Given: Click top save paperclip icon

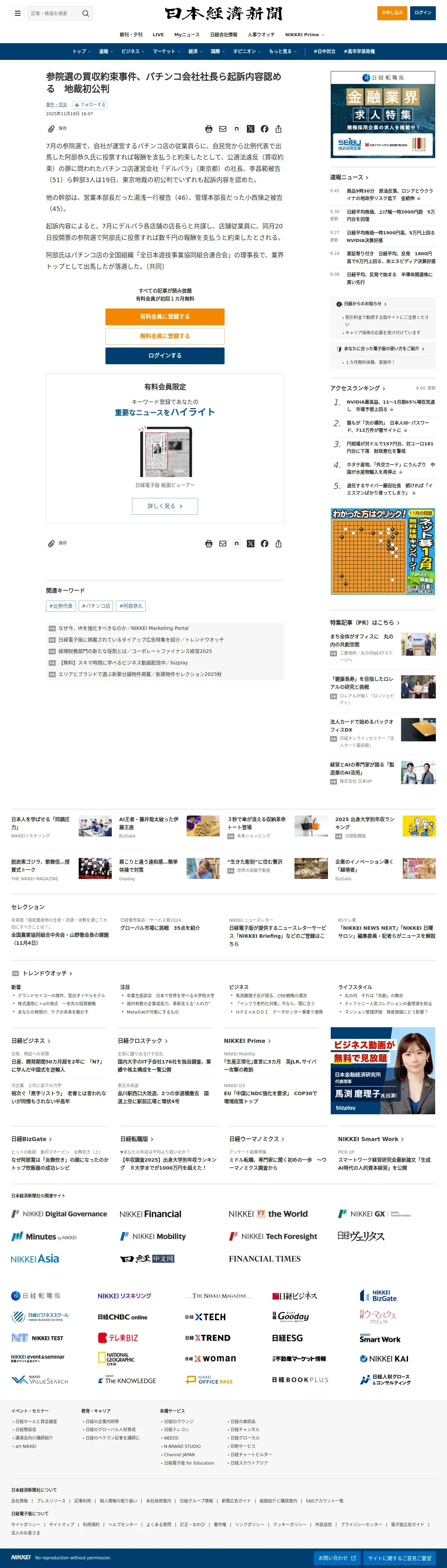Looking at the screenshot, I should click(52, 129).
